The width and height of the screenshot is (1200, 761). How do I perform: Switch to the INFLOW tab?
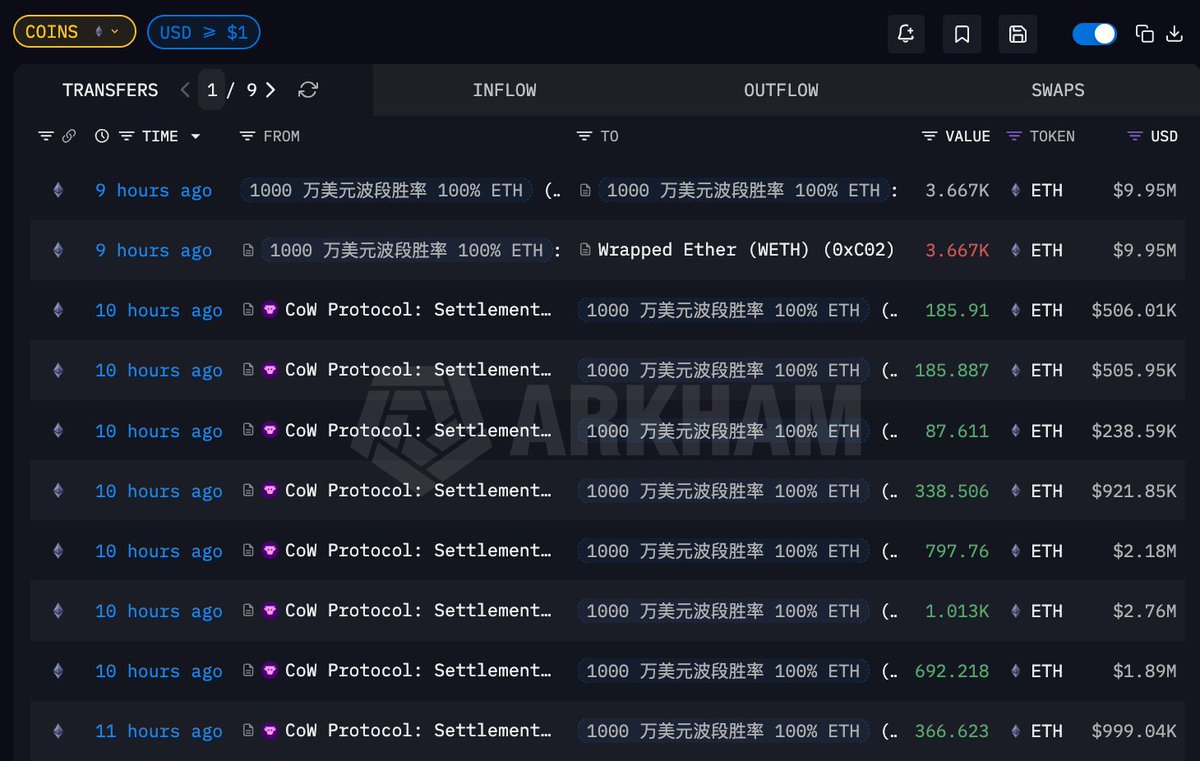tap(505, 90)
